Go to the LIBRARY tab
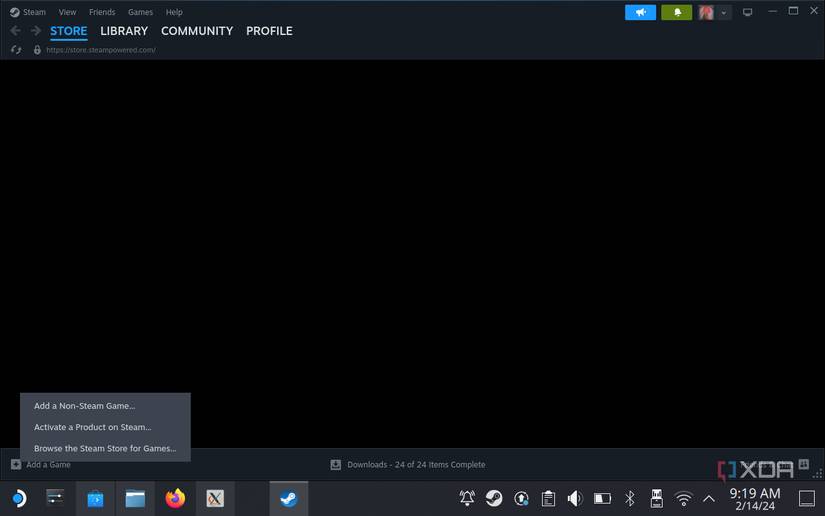Image resolution: width=825 pixels, height=516 pixels. click(x=124, y=31)
